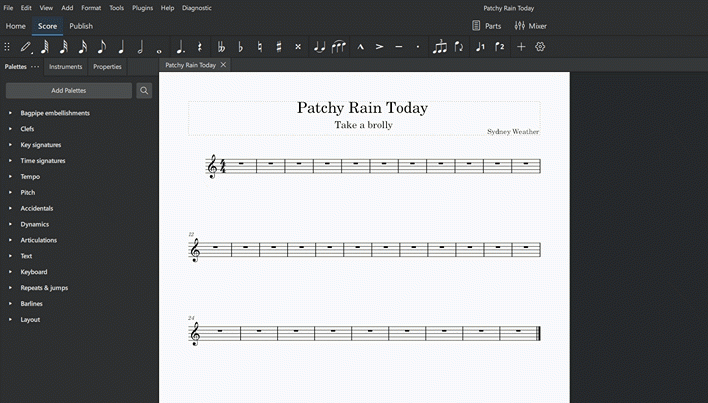Click the Add Palettes button
The width and height of the screenshot is (708, 403).
point(69,90)
